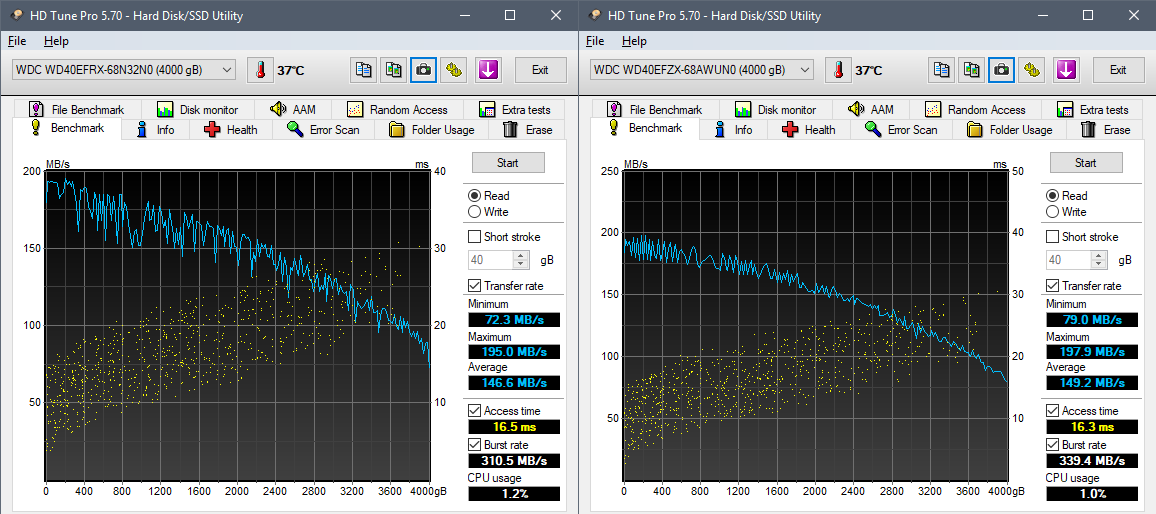The width and height of the screenshot is (1156, 514).
Task: Open AAM tab in left window
Action: pyautogui.click(x=293, y=109)
